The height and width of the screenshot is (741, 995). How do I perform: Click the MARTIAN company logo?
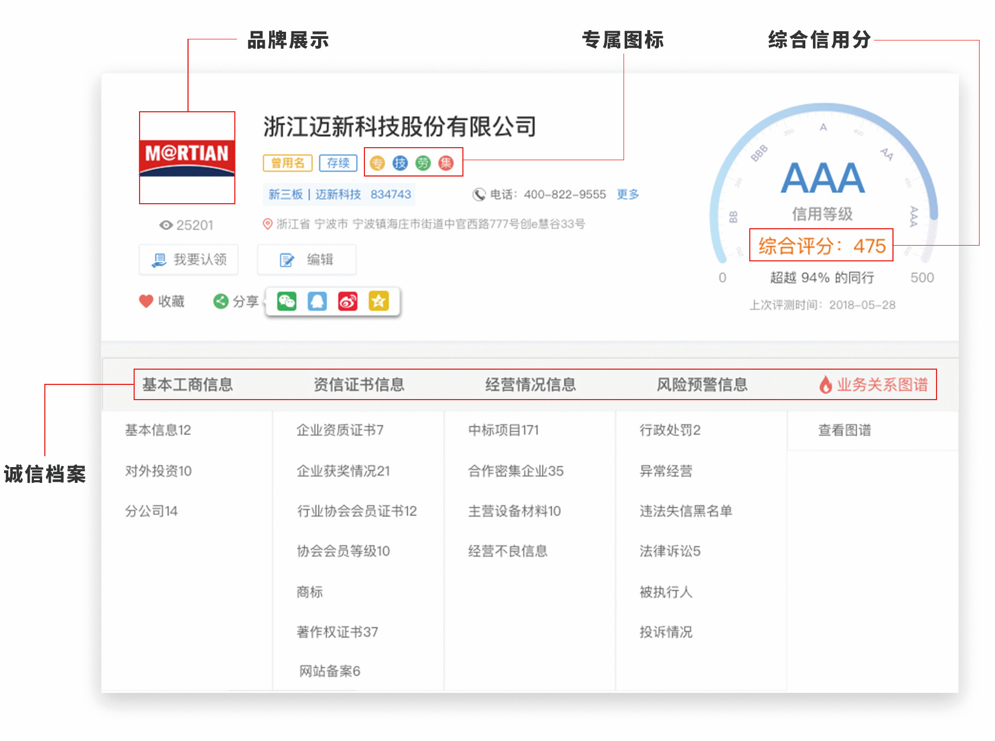click(x=187, y=156)
